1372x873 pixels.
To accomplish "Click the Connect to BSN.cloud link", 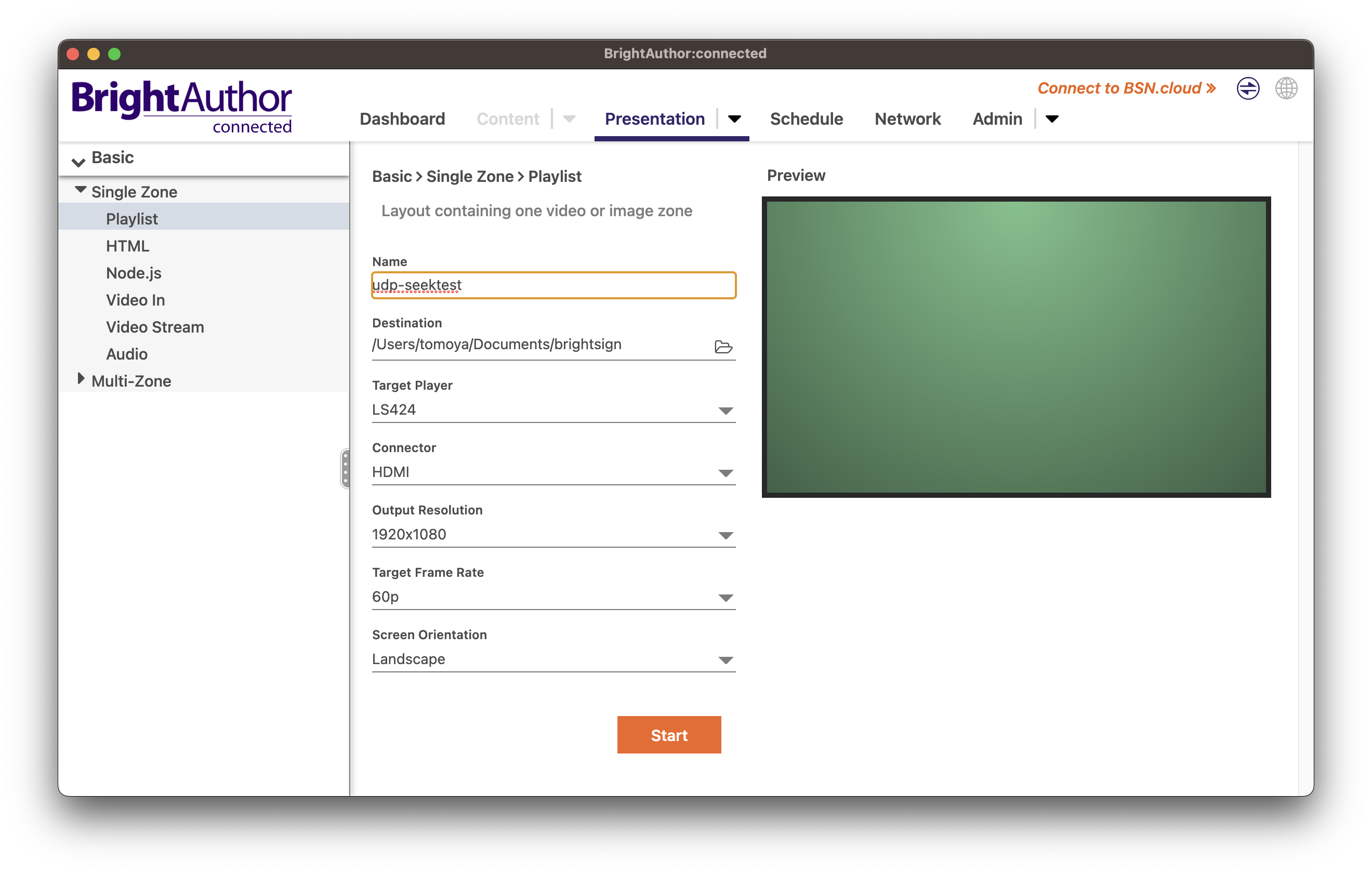I will click(x=1126, y=88).
